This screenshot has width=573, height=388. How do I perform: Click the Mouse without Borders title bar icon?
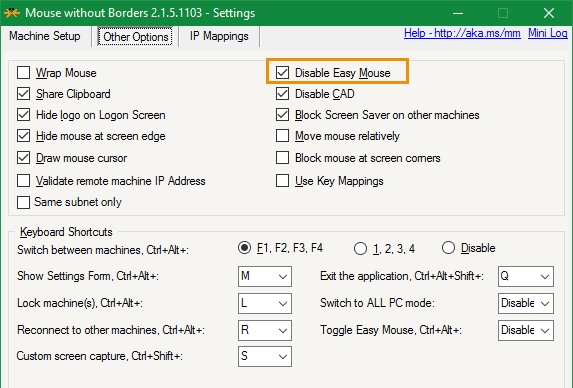click(11, 13)
